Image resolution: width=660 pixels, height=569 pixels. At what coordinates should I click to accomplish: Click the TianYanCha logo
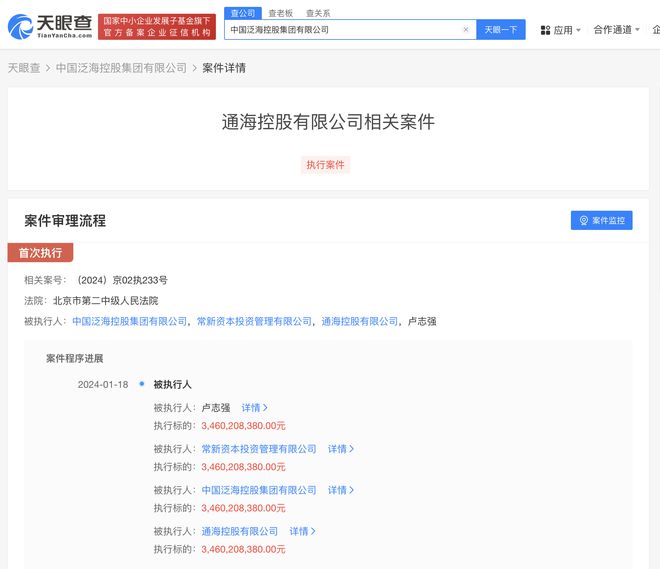[50, 26]
